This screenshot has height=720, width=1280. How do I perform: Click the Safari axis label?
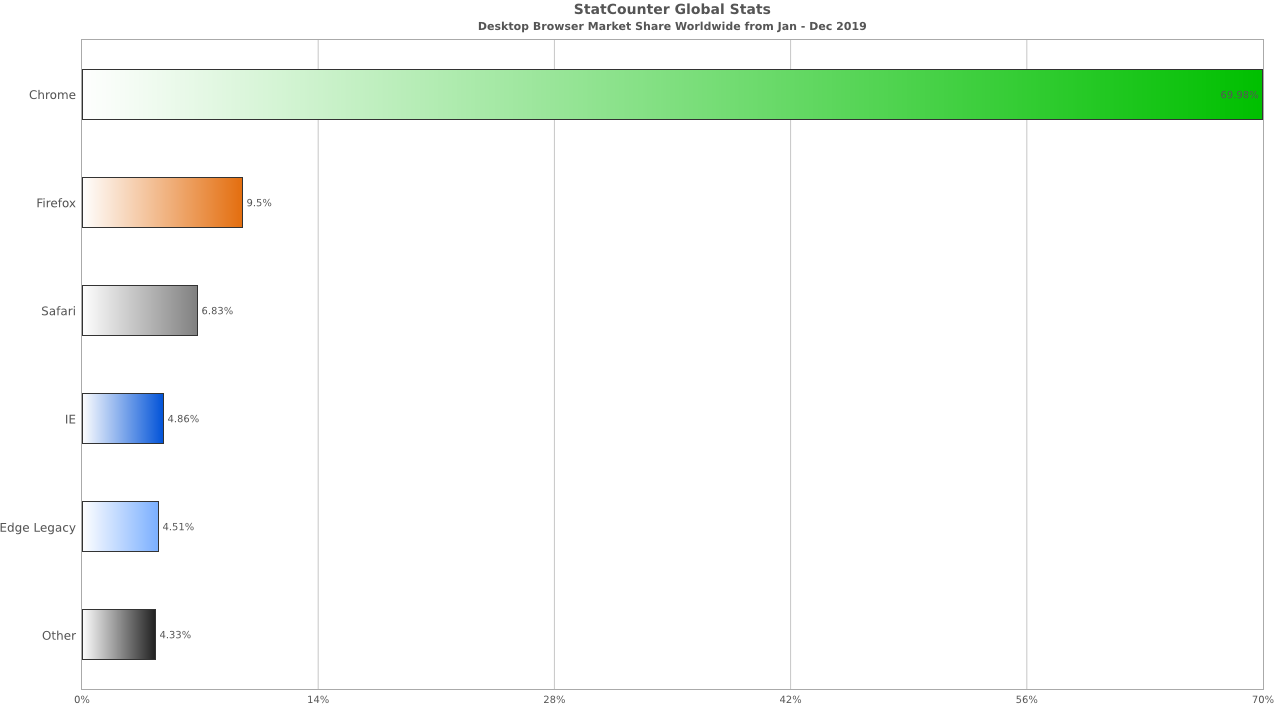click(58, 311)
